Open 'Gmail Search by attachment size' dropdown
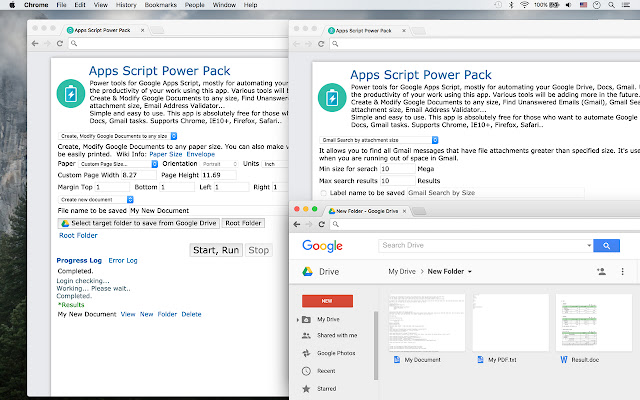The height and width of the screenshot is (400, 640). point(378,140)
